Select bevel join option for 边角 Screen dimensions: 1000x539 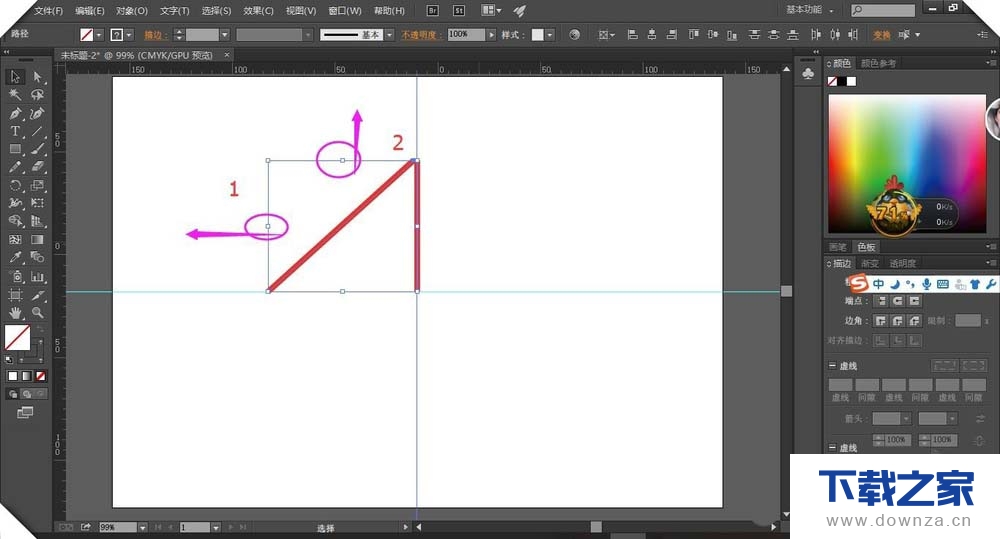[x=915, y=320]
